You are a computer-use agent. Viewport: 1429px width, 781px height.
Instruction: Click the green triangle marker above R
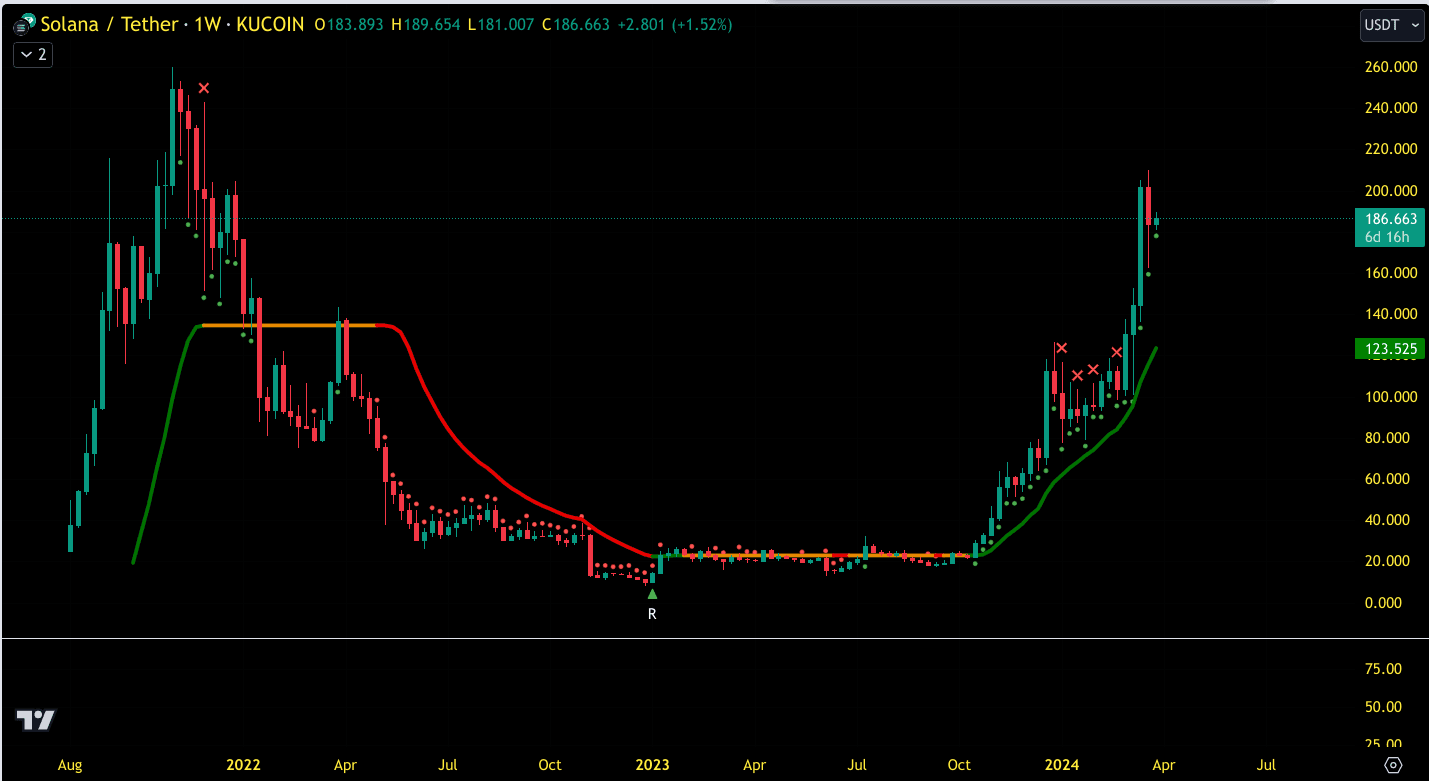(652, 593)
